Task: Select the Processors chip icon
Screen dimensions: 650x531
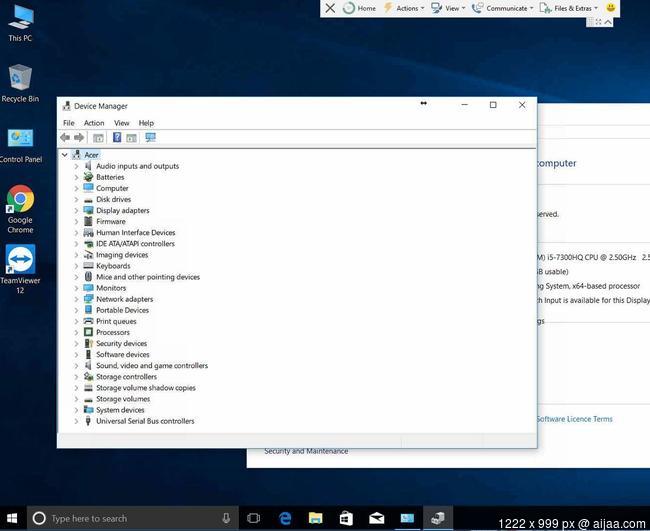Action: (88, 332)
